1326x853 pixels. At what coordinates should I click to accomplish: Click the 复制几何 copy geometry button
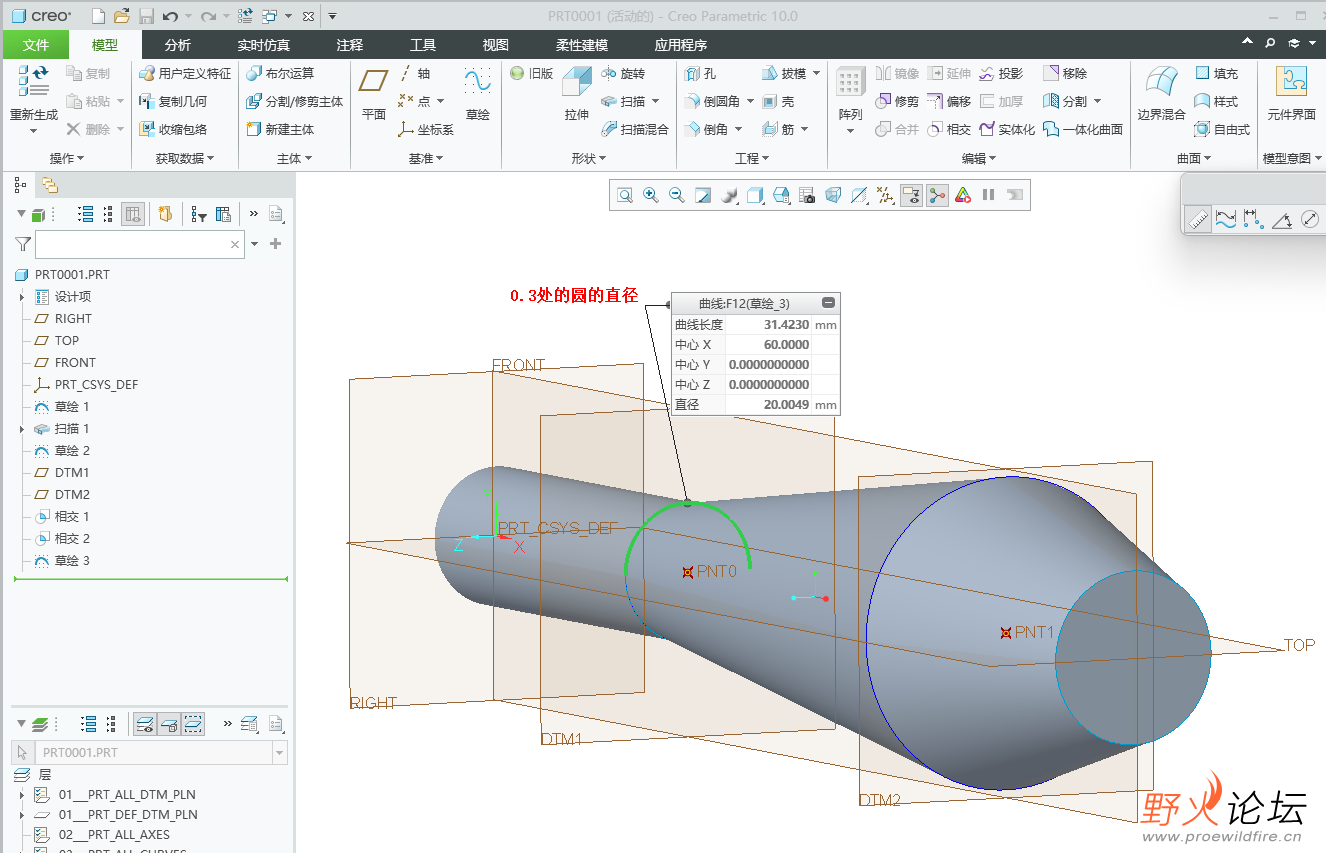click(173, 102)
